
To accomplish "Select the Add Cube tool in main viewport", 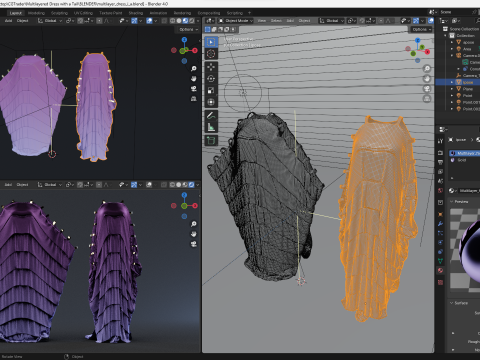I will 211,140.
